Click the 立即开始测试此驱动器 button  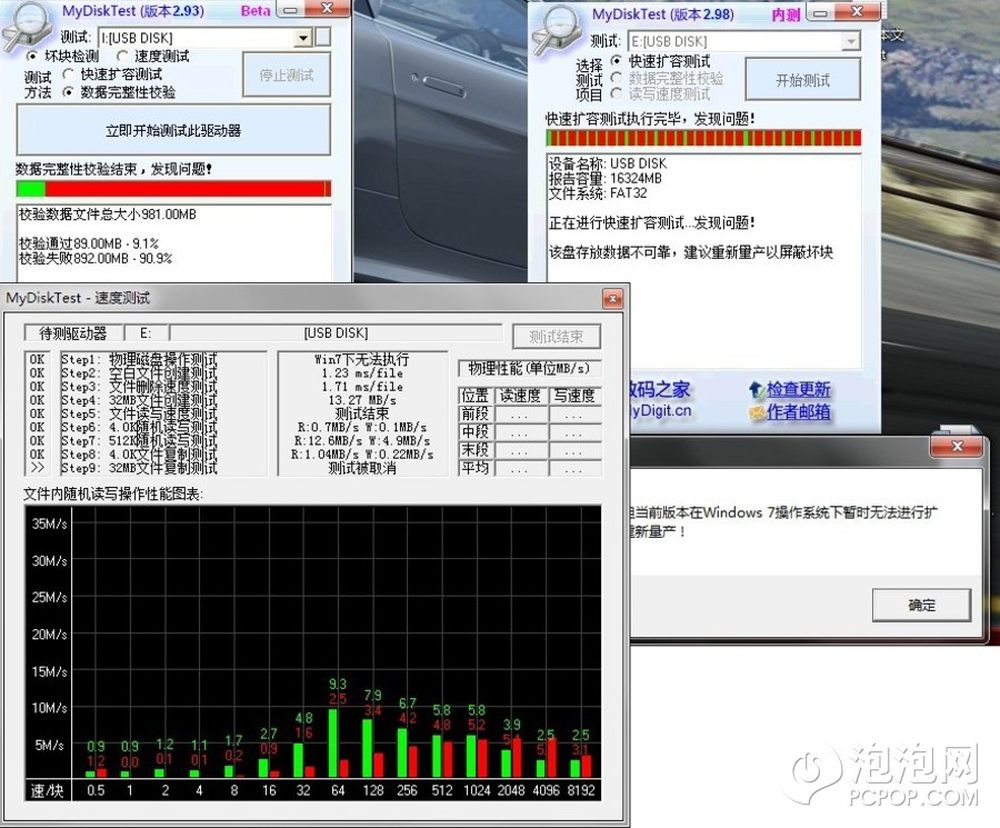coord(173,131)
